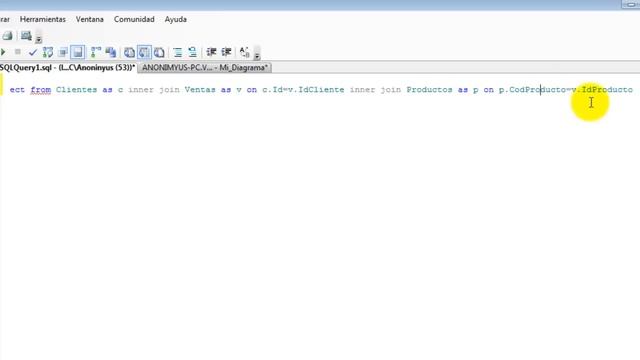Run the query with the Execute button

[3, 52]
